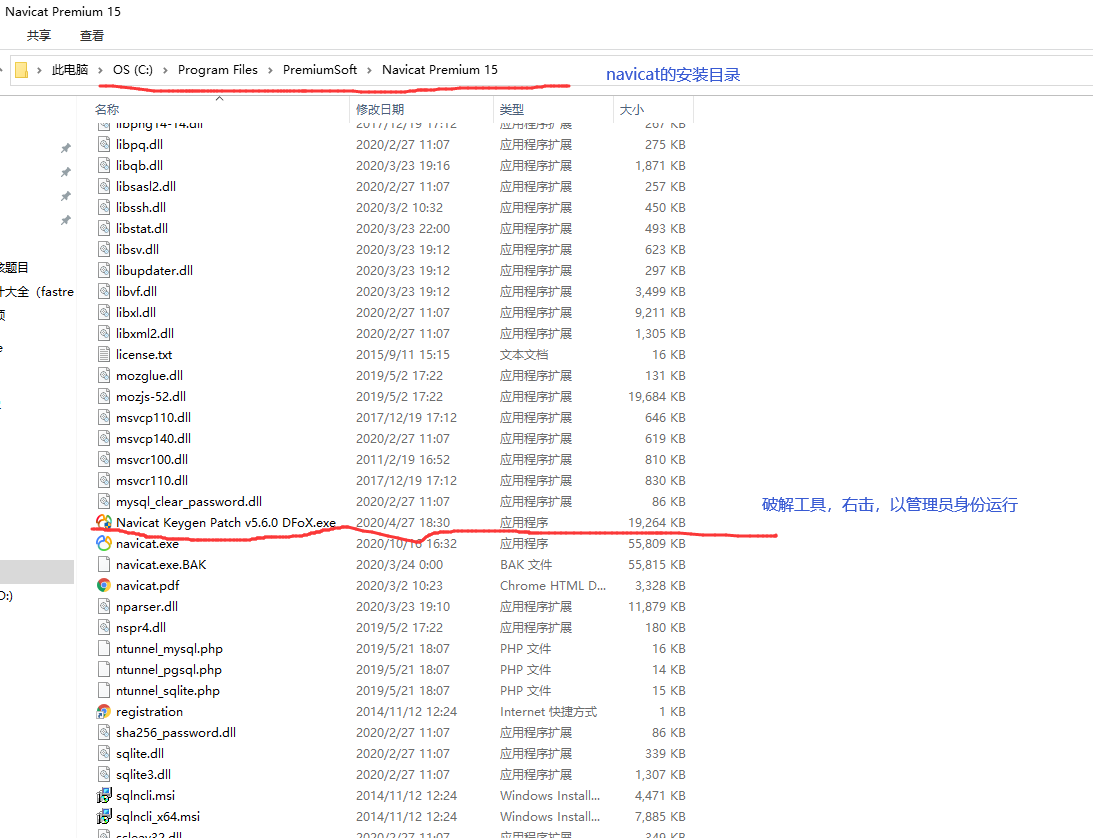The width and height of the screenshot is (1093, 838).
Task: Select file name msvcr110.dll
Action: [152, 480]
